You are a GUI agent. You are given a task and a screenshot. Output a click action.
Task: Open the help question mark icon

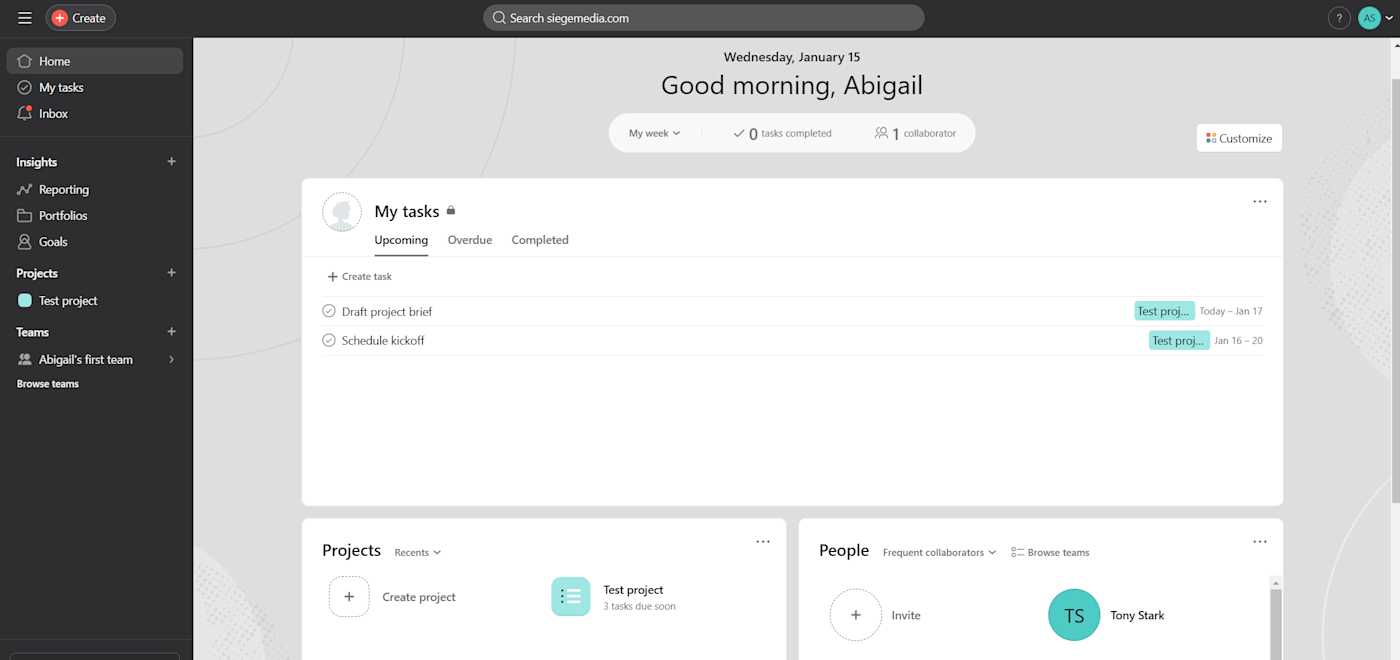click(1339, 18)
